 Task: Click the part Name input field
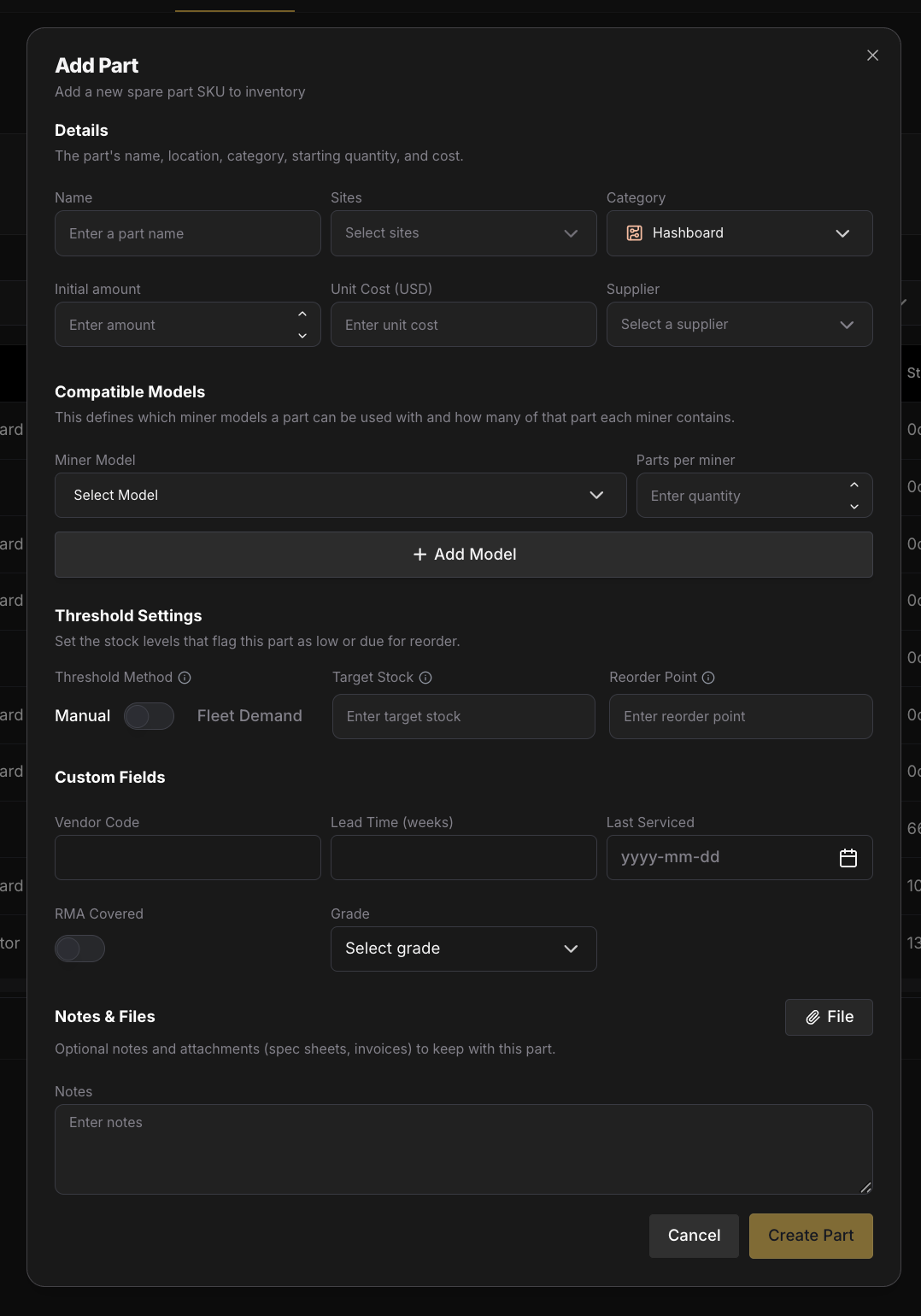(188, 233)
